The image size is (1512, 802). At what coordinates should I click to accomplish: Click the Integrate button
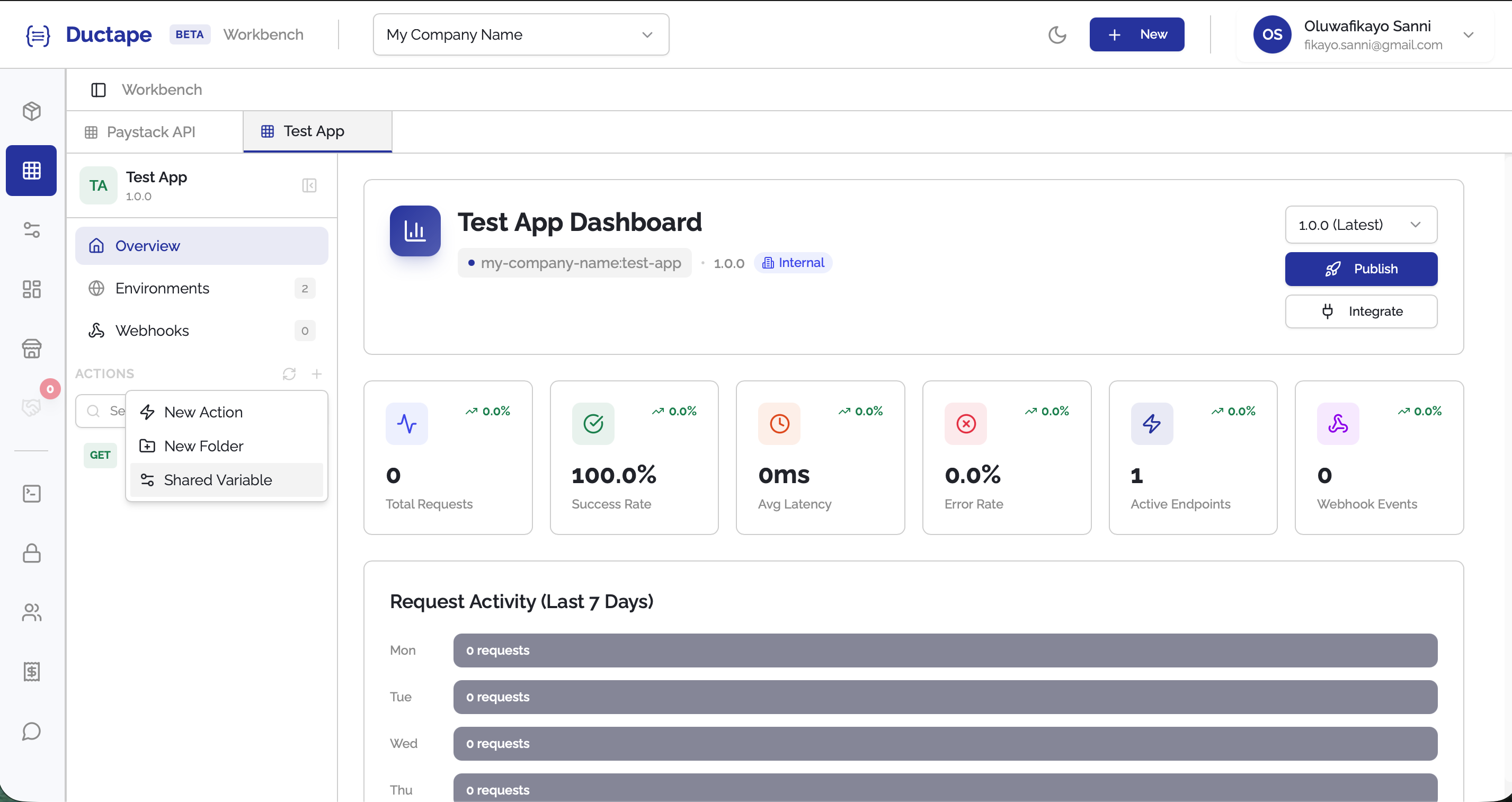coord(1360,311)
